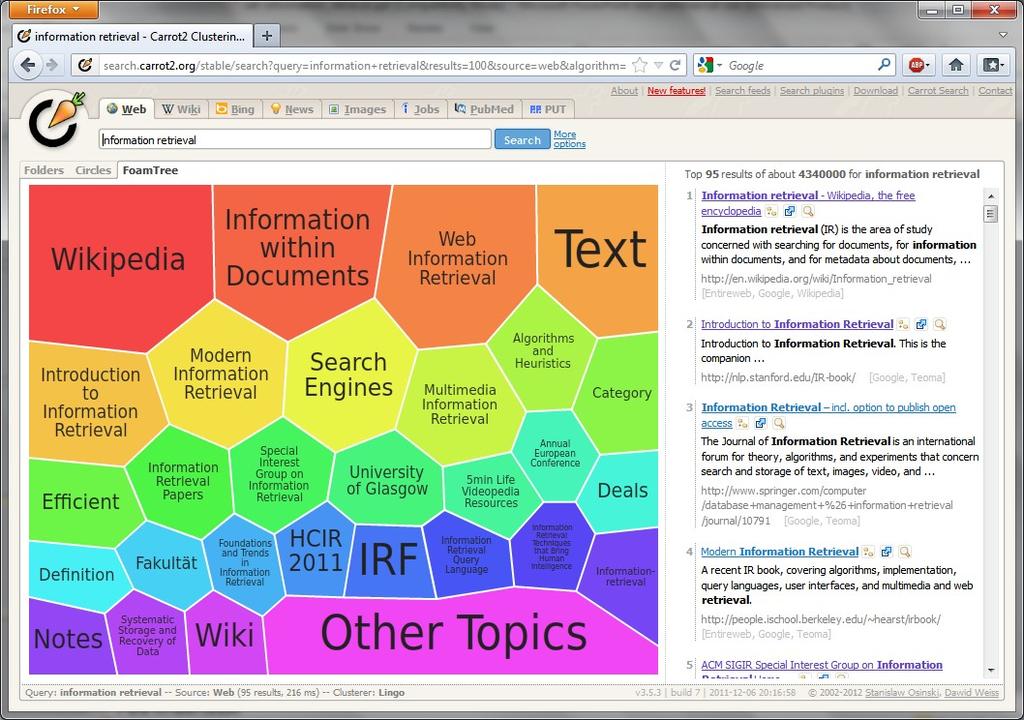
Task: Open the More options link
Action: tap(569, 139)
